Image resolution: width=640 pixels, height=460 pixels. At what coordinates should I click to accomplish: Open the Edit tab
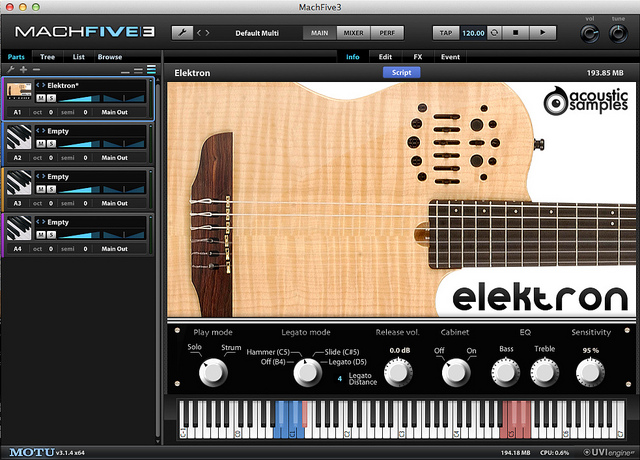tap(385, 57)
